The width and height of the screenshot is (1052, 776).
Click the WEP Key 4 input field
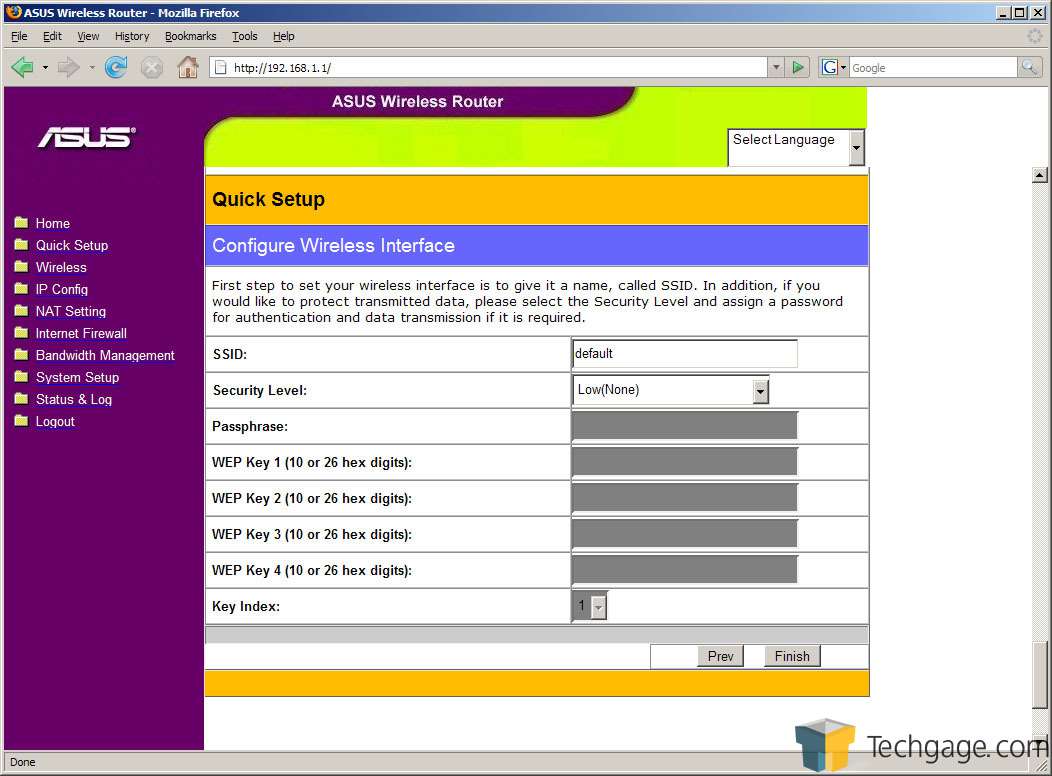685,570
